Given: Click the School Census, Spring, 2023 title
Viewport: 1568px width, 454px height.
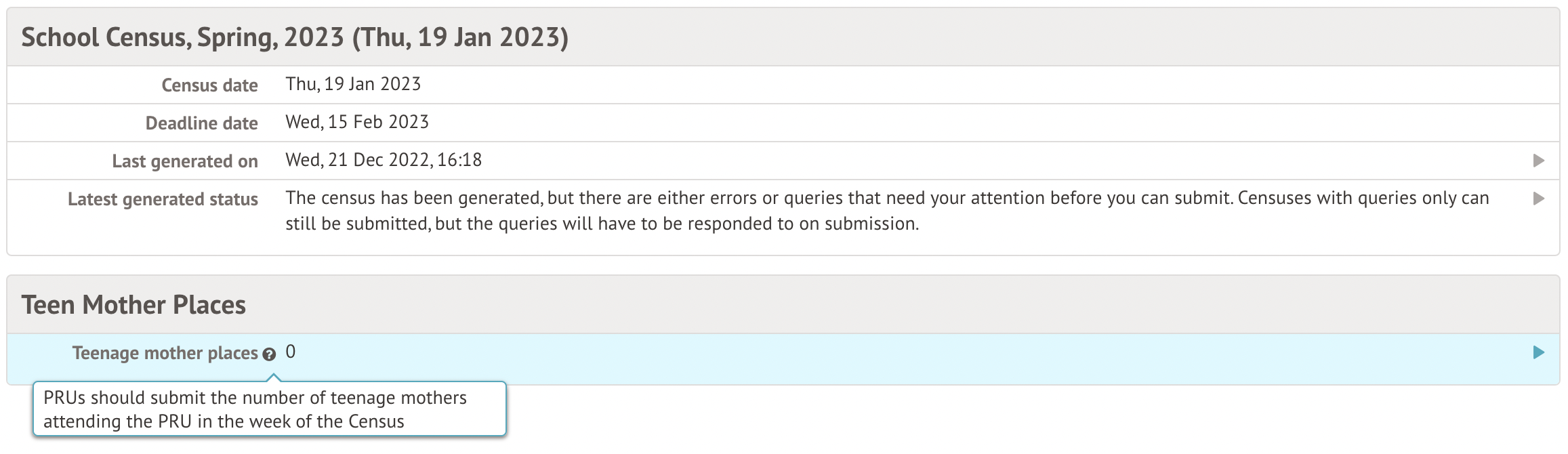Looking at the screenshot, I should pos(183,37).
